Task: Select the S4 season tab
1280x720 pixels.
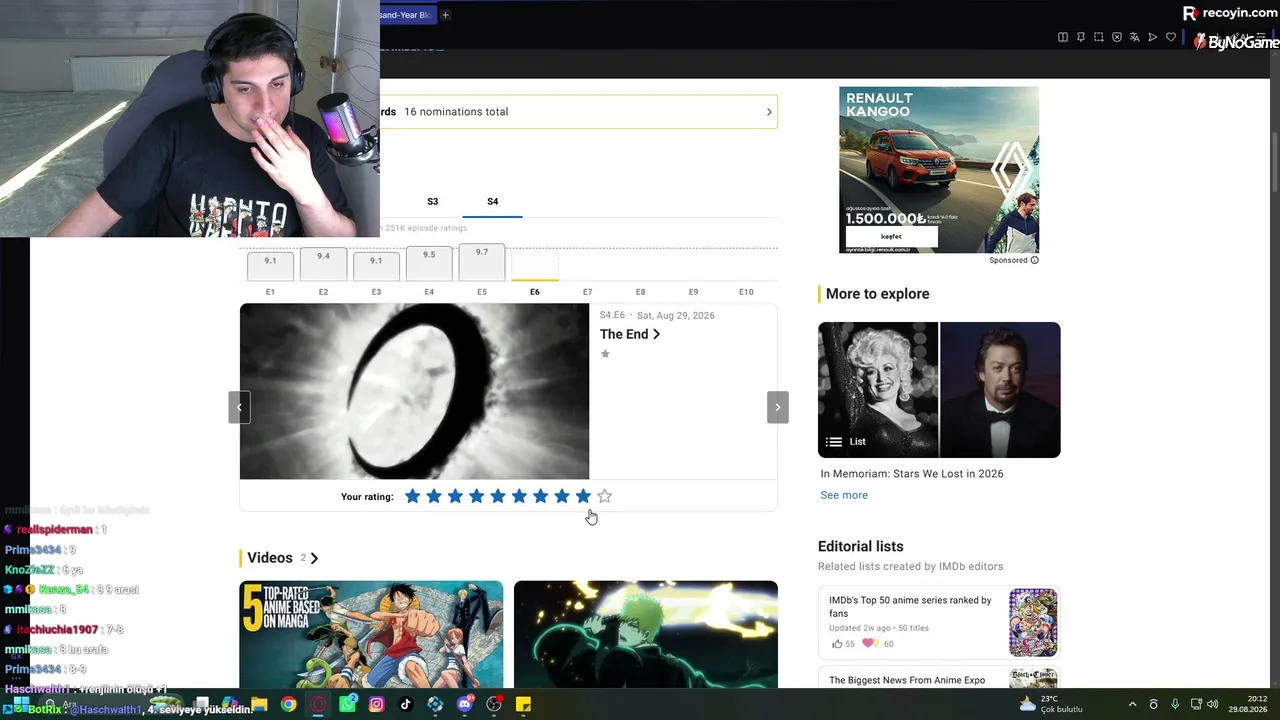Action: coord(493,201)
